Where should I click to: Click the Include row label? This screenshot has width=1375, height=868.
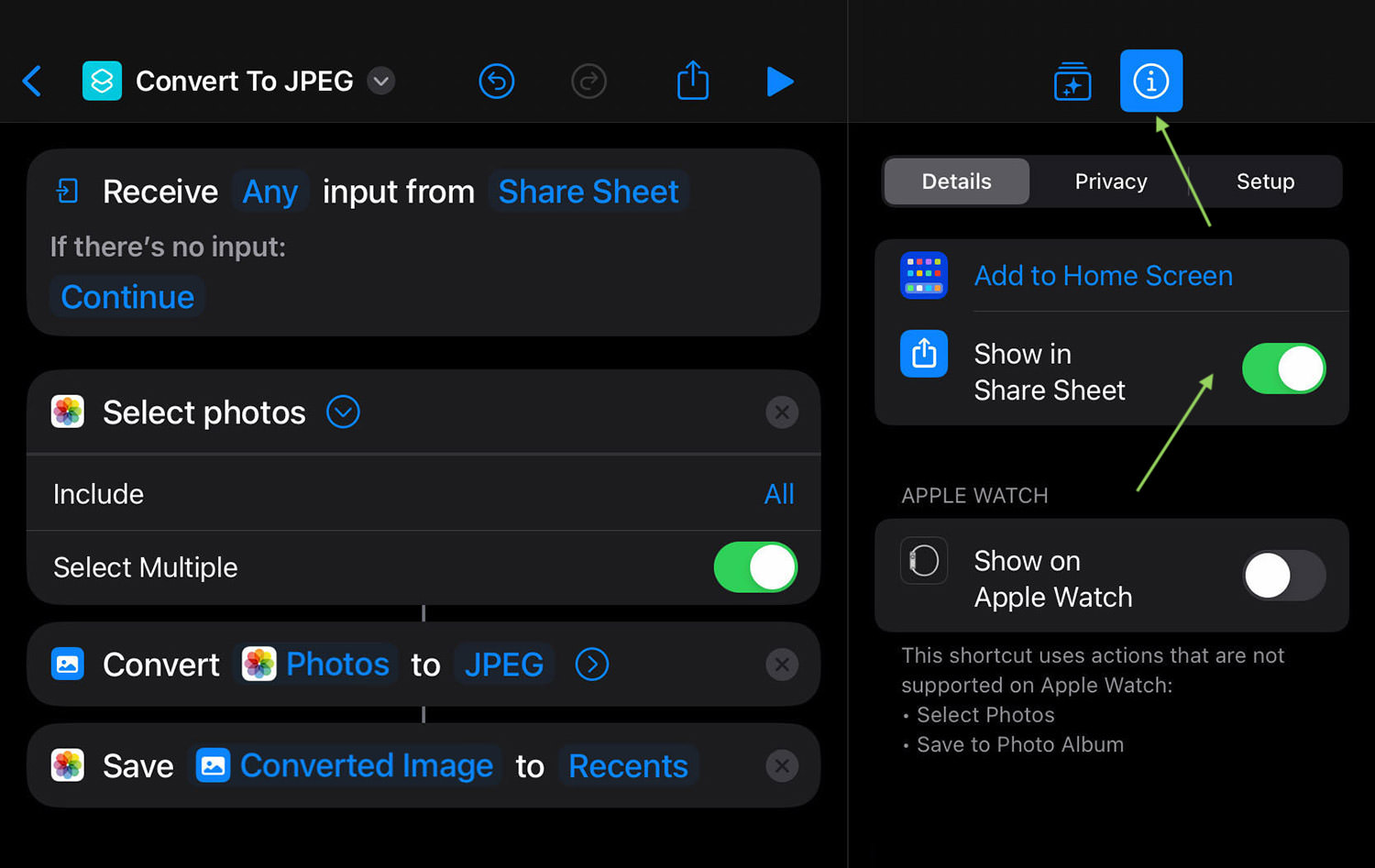[98, 494]
